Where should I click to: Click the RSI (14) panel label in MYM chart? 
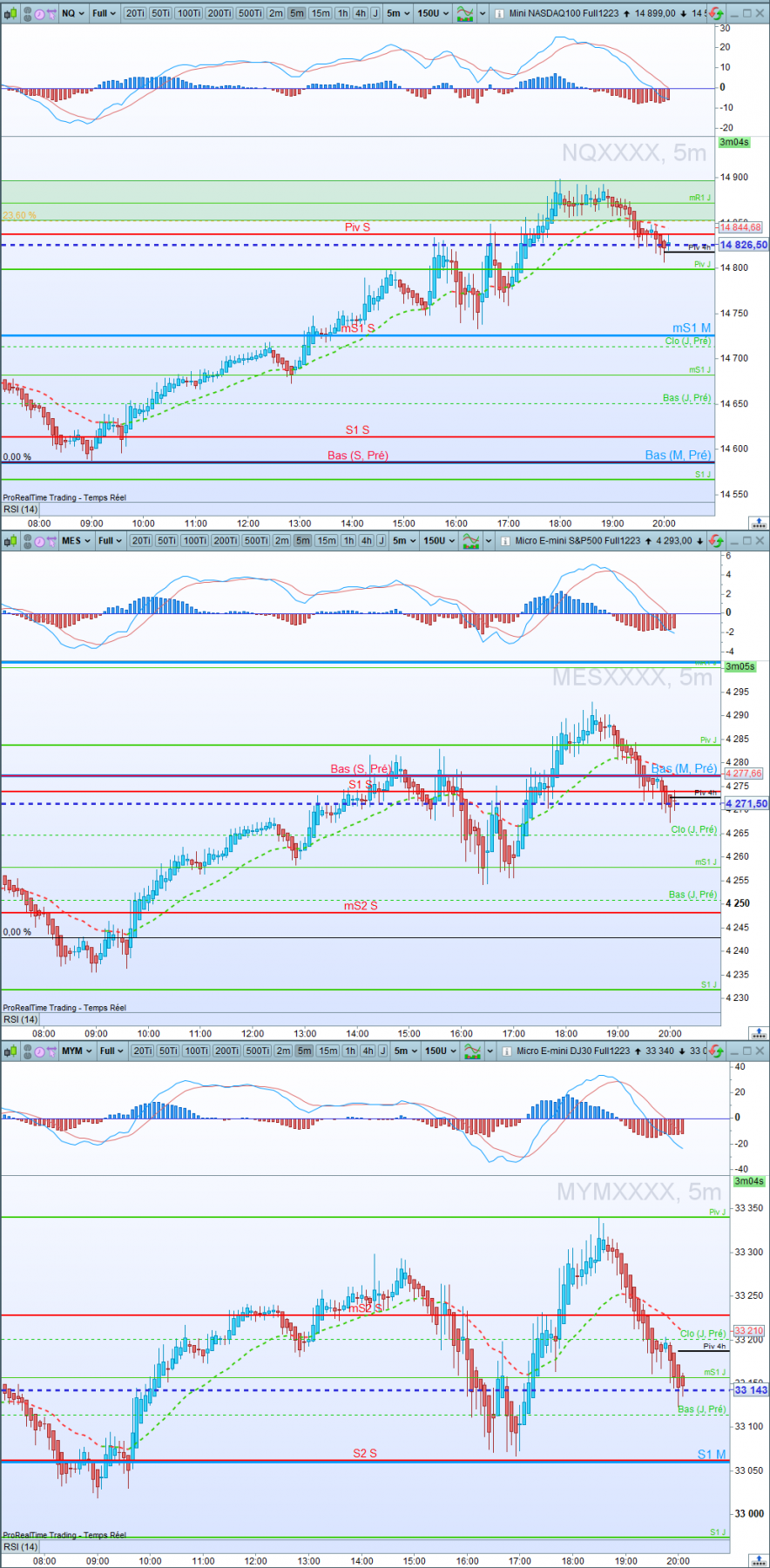pos(20,1546)
